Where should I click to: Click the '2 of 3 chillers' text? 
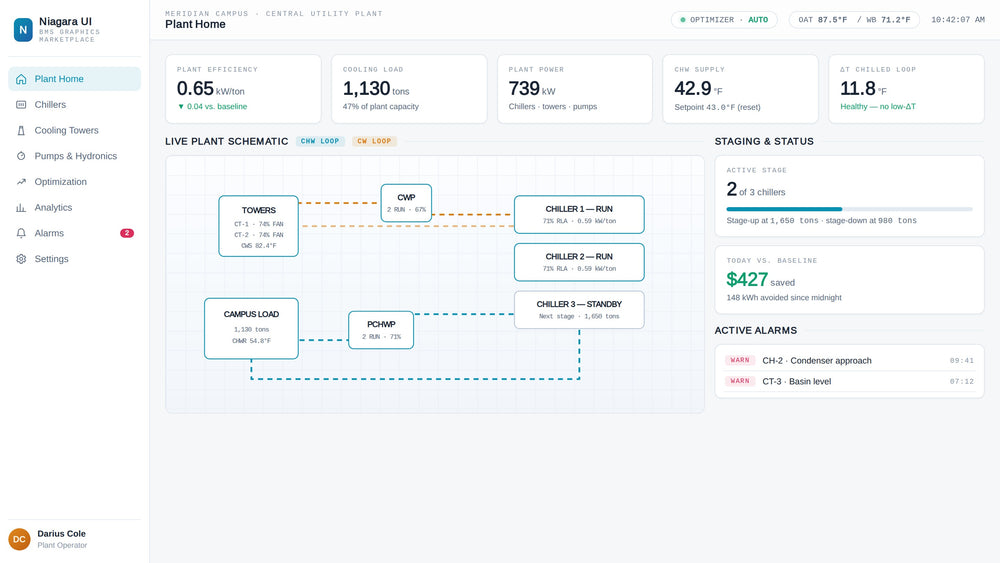(756, 190)
